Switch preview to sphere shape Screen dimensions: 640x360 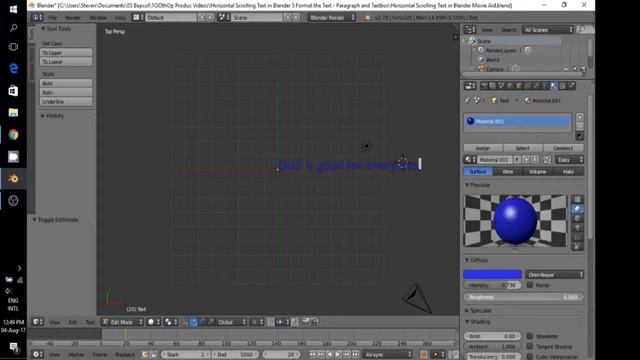point(577,209)
